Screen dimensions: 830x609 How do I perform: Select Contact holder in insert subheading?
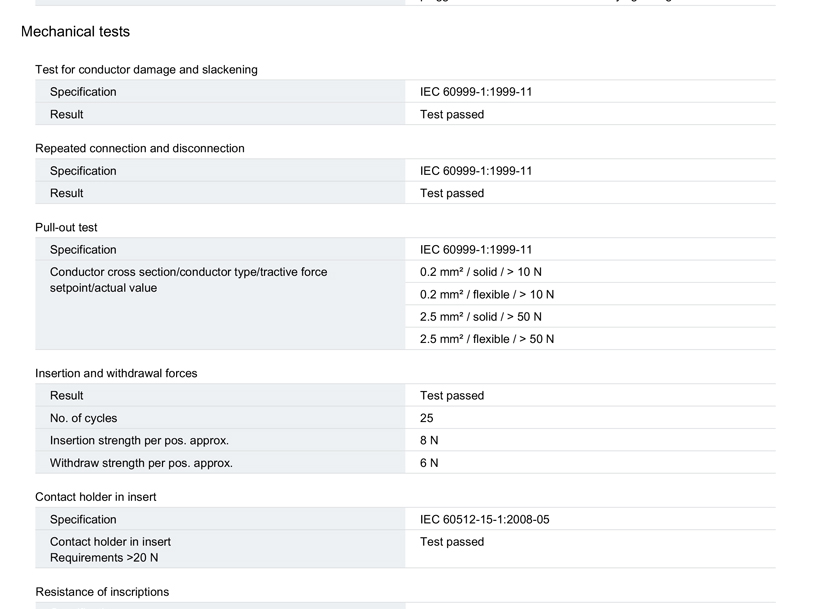(x=96, y=497)
